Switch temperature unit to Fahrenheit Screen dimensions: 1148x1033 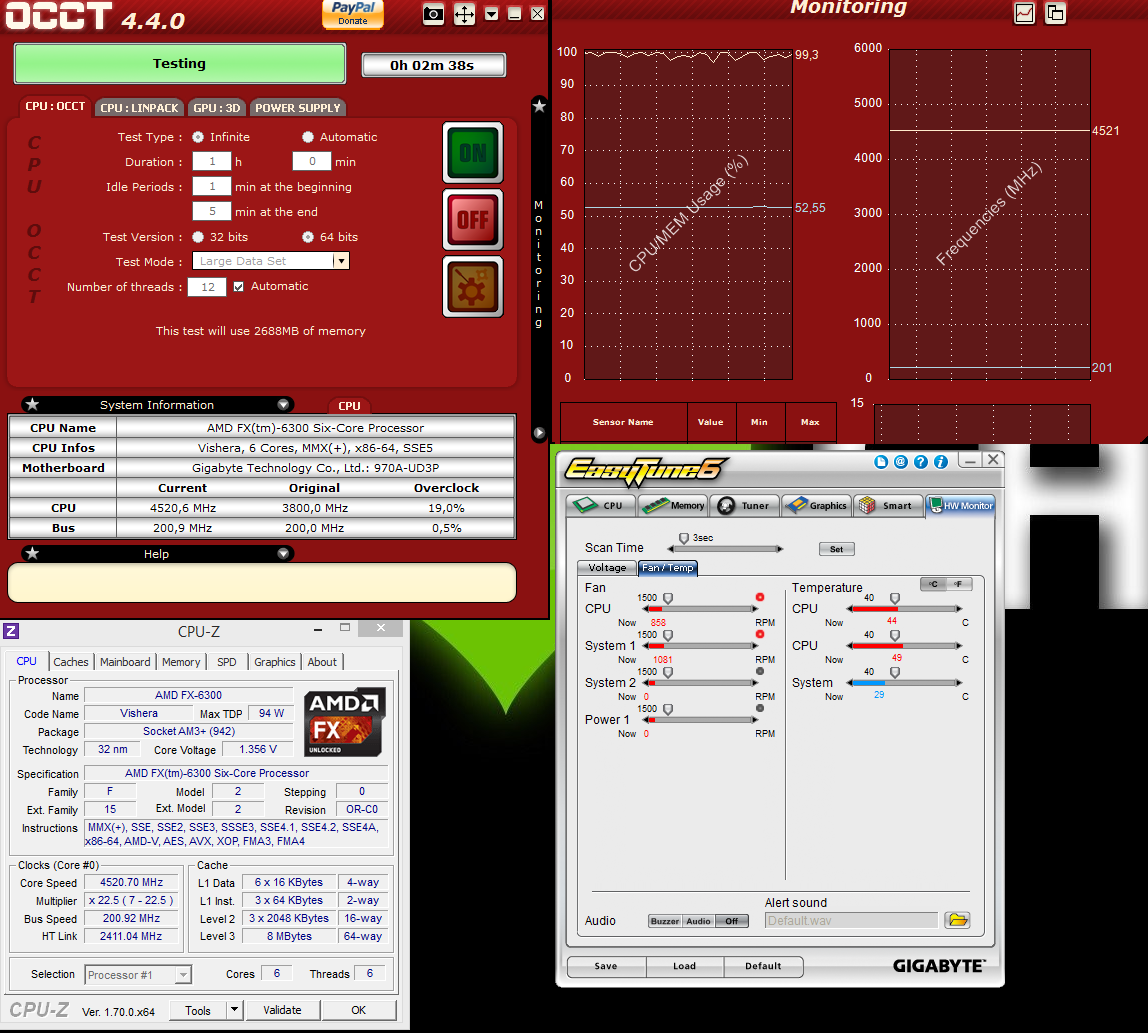[958, 583]
